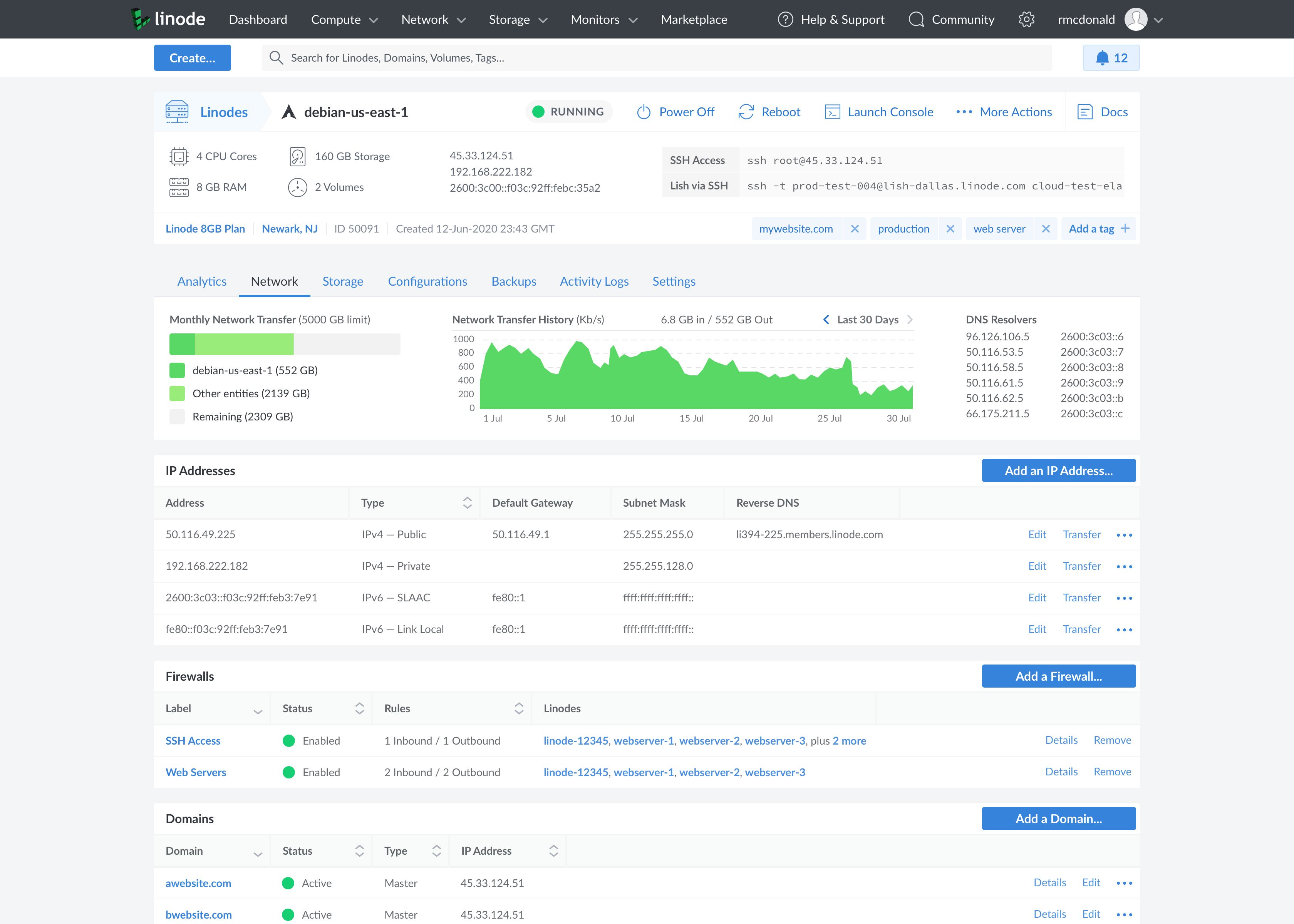Click the search magnifier icon

pos(276,57)
